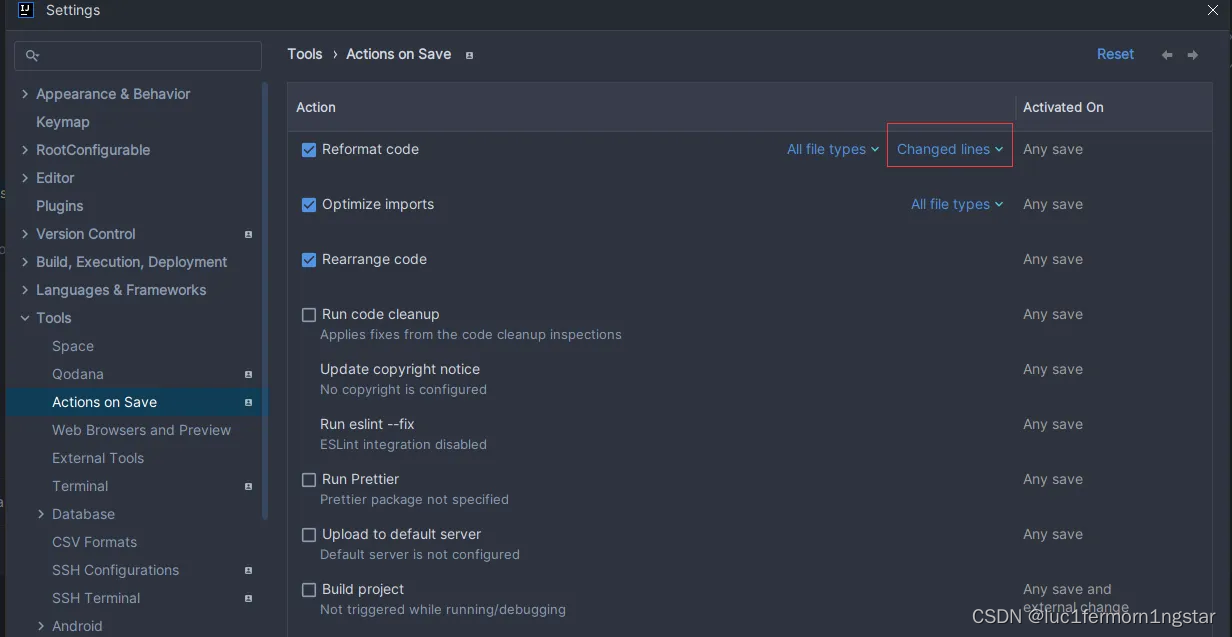The height and width of the screenshot is (637, 1232).
Task: Click the project indicator icon beside Qodana
Action: pos(248,374)
